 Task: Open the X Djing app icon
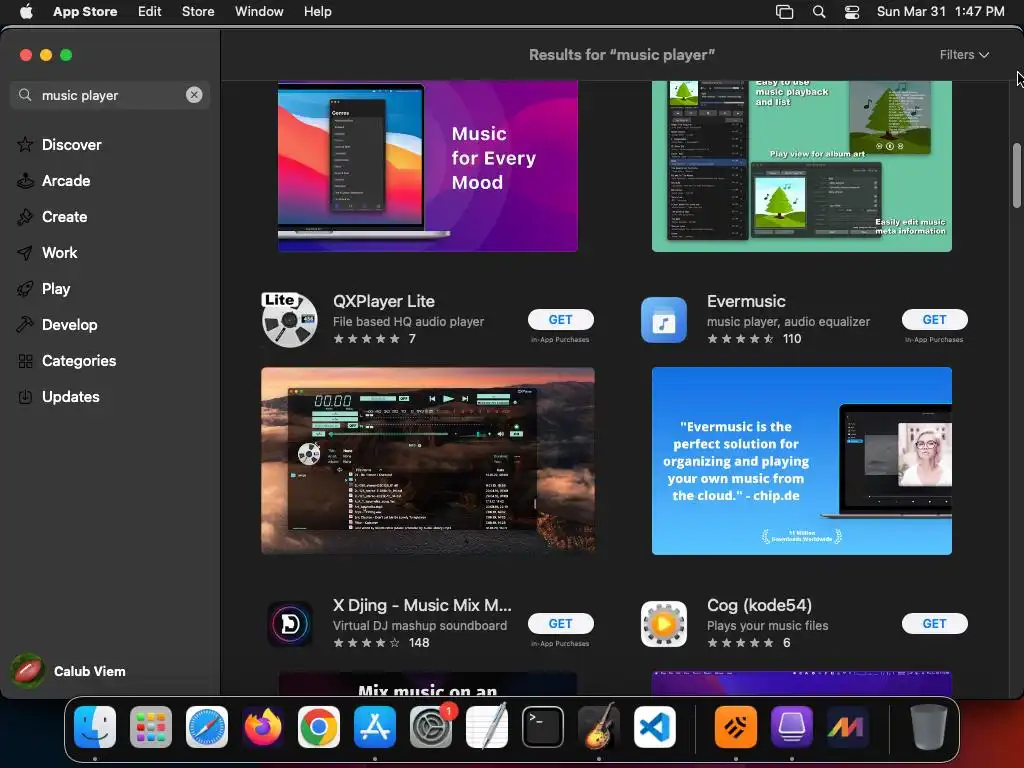pos(290,624)
